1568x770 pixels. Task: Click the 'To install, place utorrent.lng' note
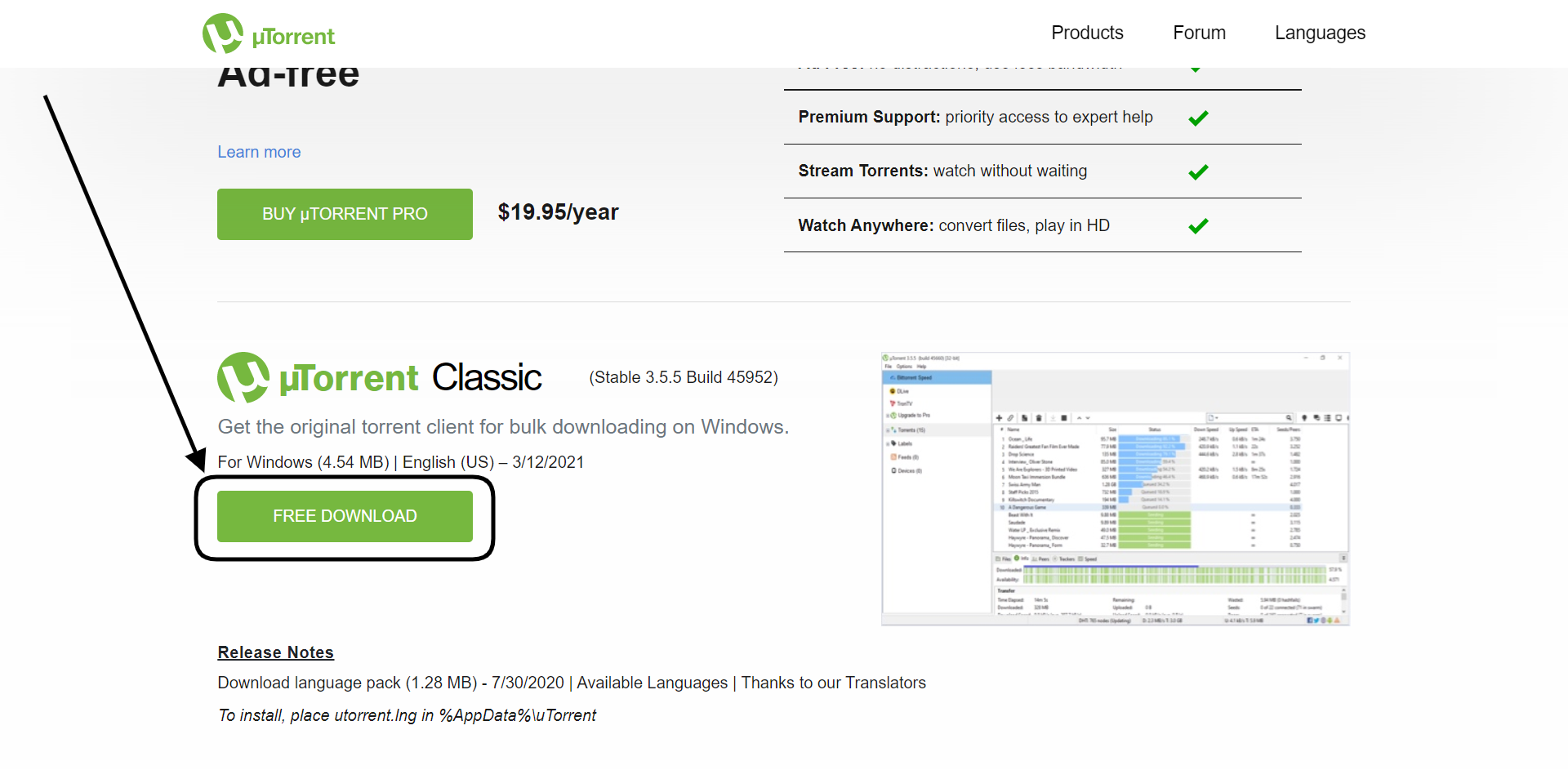point(407,715)
